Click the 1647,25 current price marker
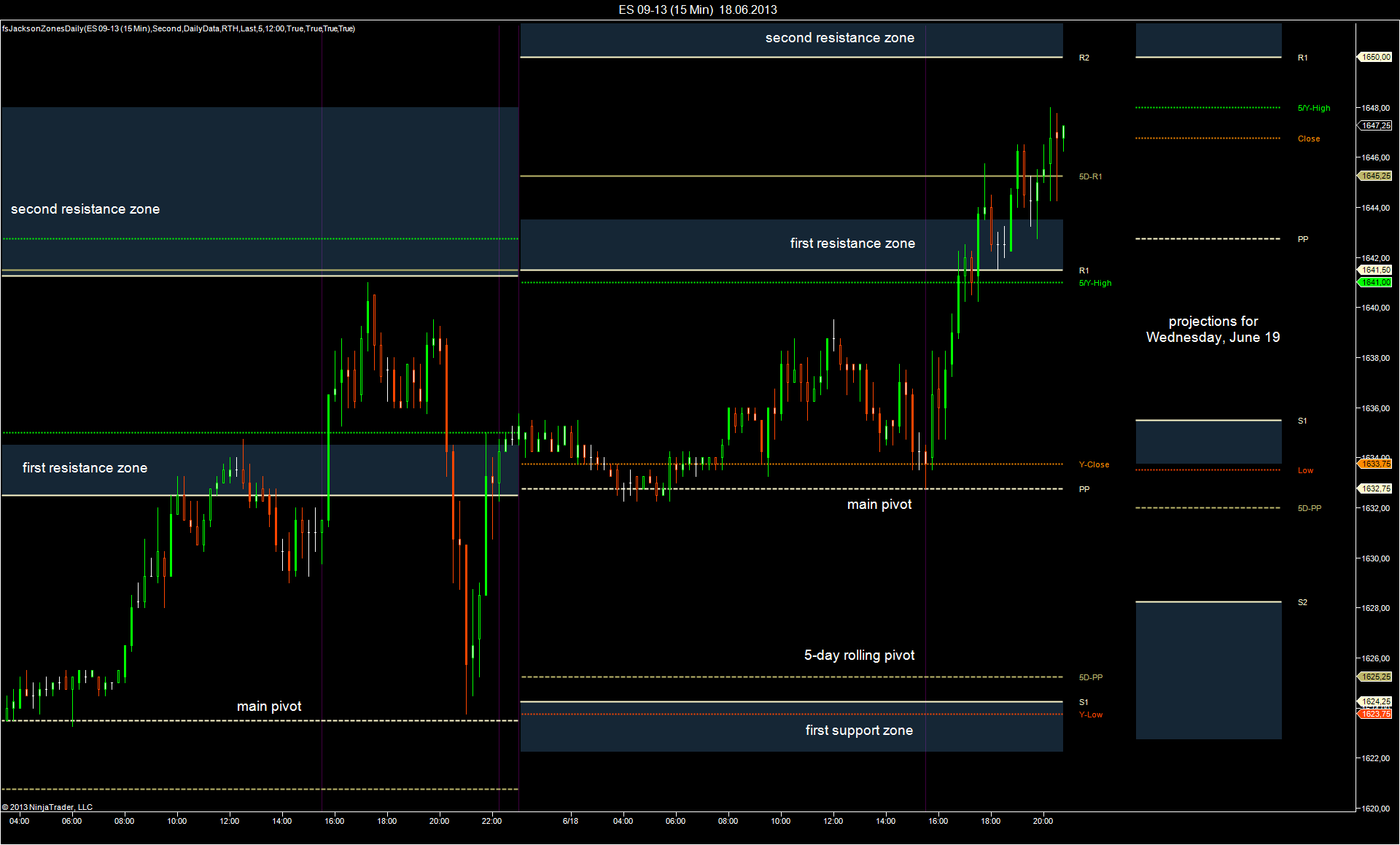1400x845 pixels. coord(1376,125)
